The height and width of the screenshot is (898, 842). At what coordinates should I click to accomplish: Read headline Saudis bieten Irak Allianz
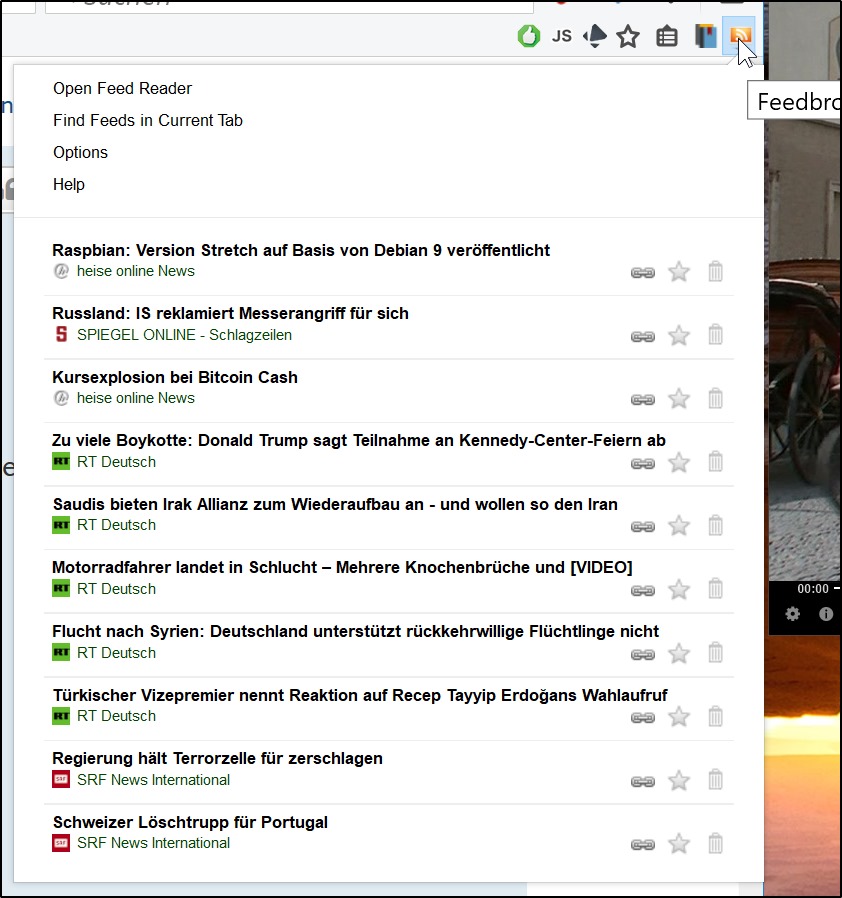335,504
